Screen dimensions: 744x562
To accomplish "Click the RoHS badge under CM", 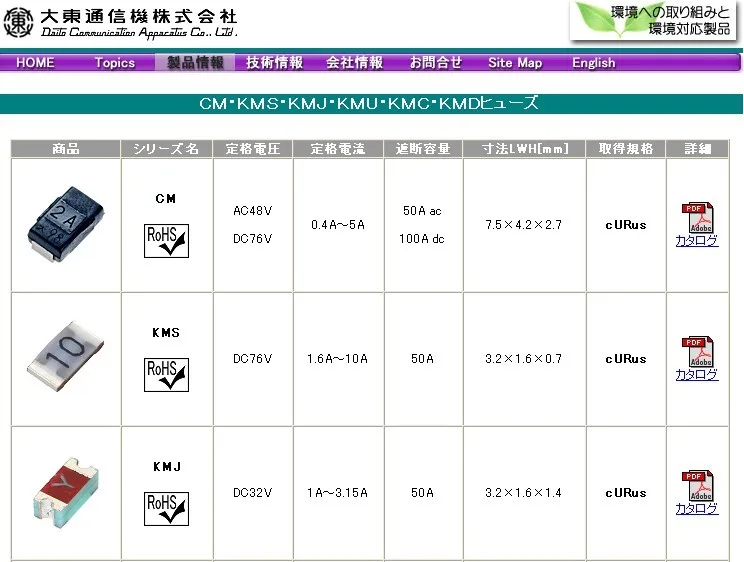I will coord(166,241).
